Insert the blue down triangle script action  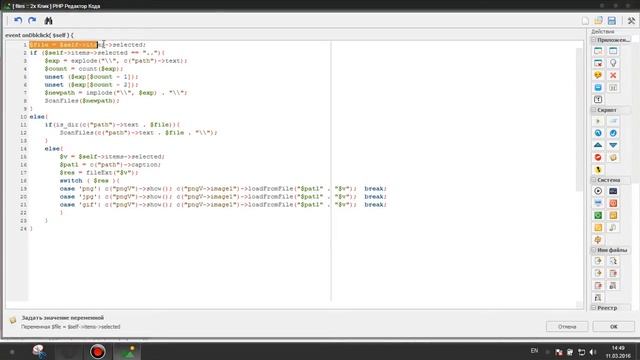613,145
